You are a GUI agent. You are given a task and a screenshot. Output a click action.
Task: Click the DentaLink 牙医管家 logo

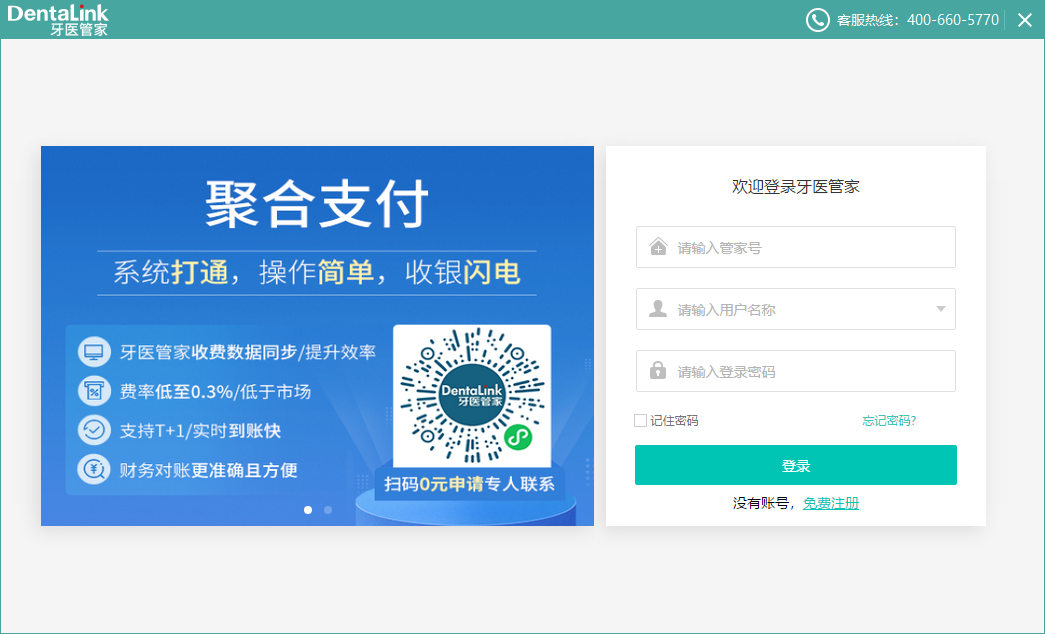click(x=58, y=20)
